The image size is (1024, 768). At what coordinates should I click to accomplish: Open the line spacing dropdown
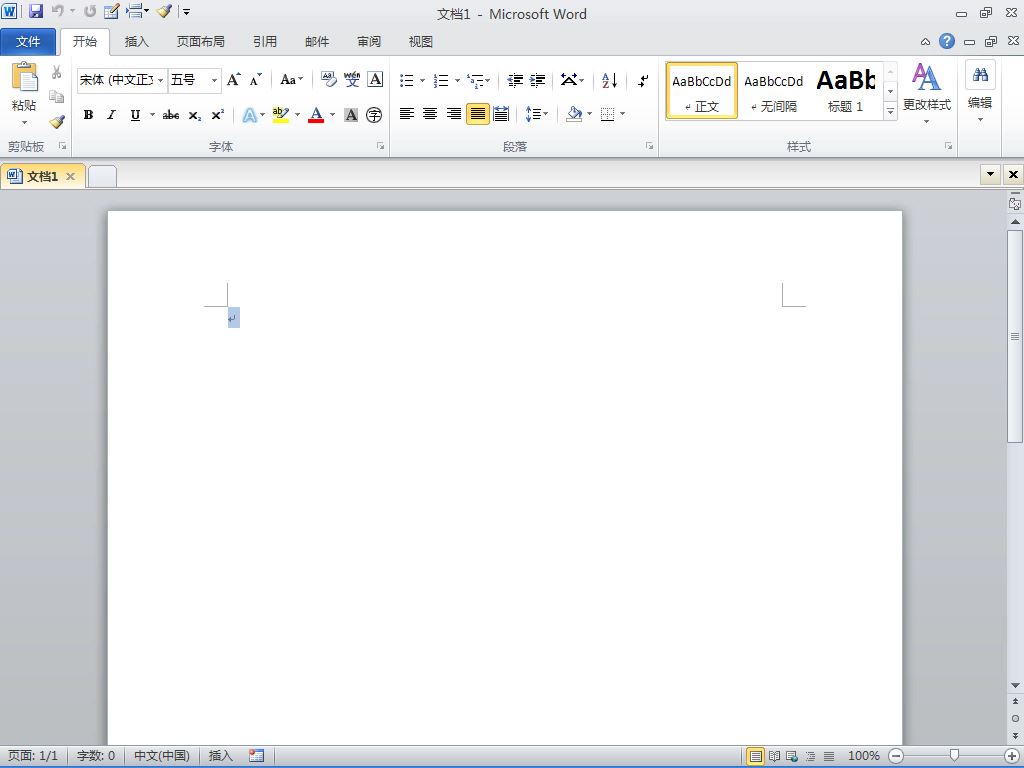(537, 114)
